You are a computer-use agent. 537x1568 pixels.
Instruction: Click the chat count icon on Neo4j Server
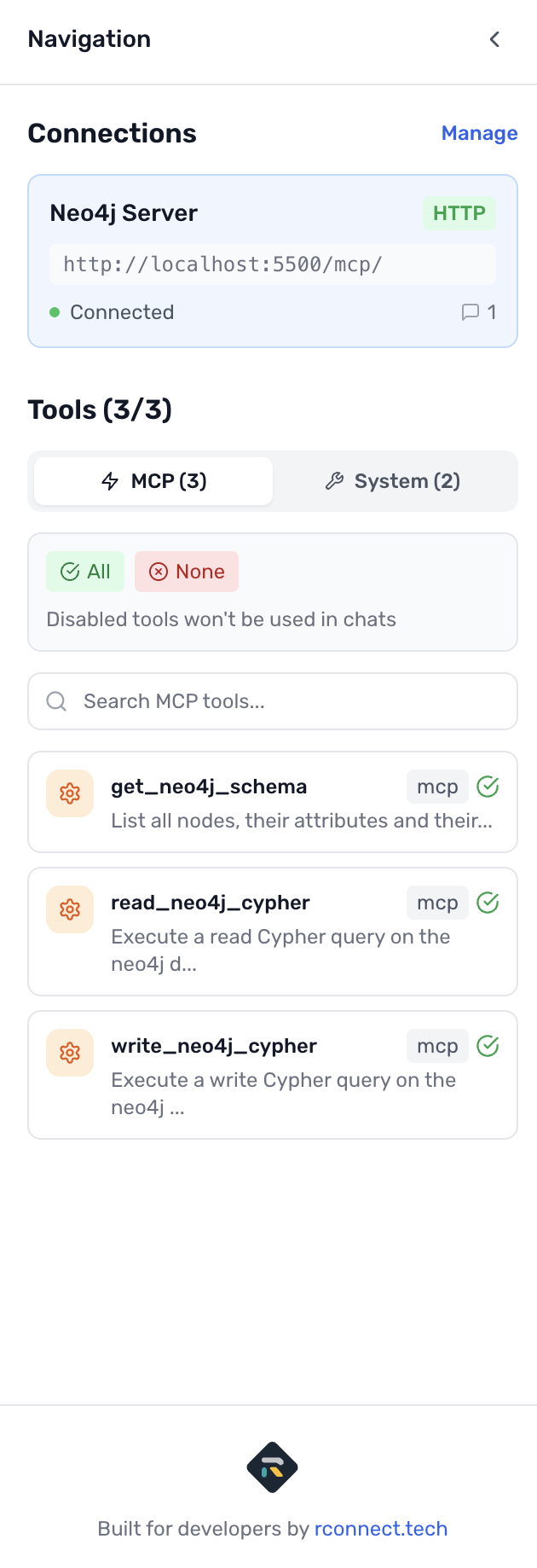[x=470, y=312]
